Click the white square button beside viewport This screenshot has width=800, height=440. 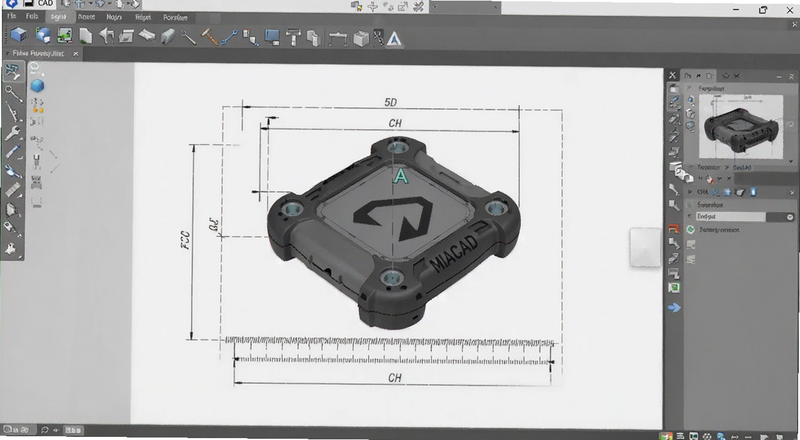(x=645, y=247)
